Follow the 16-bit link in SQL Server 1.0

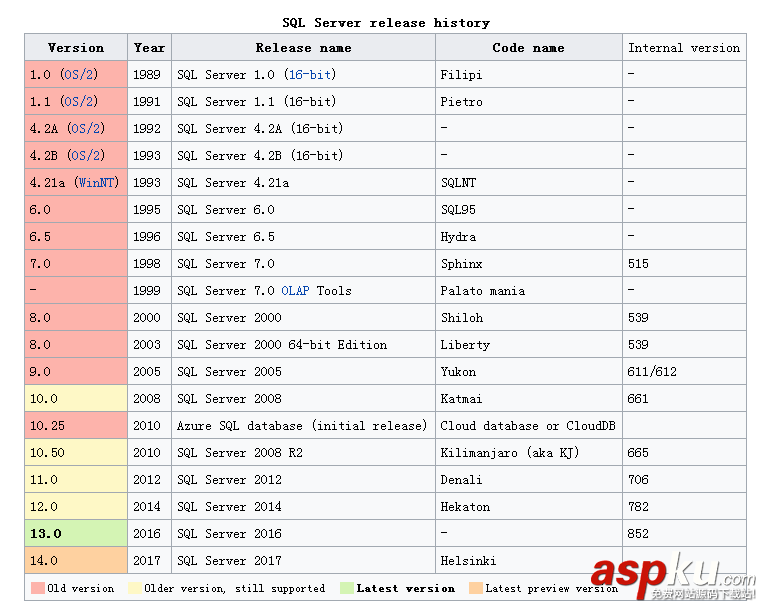pyautogui.click(x=310, y=74)
